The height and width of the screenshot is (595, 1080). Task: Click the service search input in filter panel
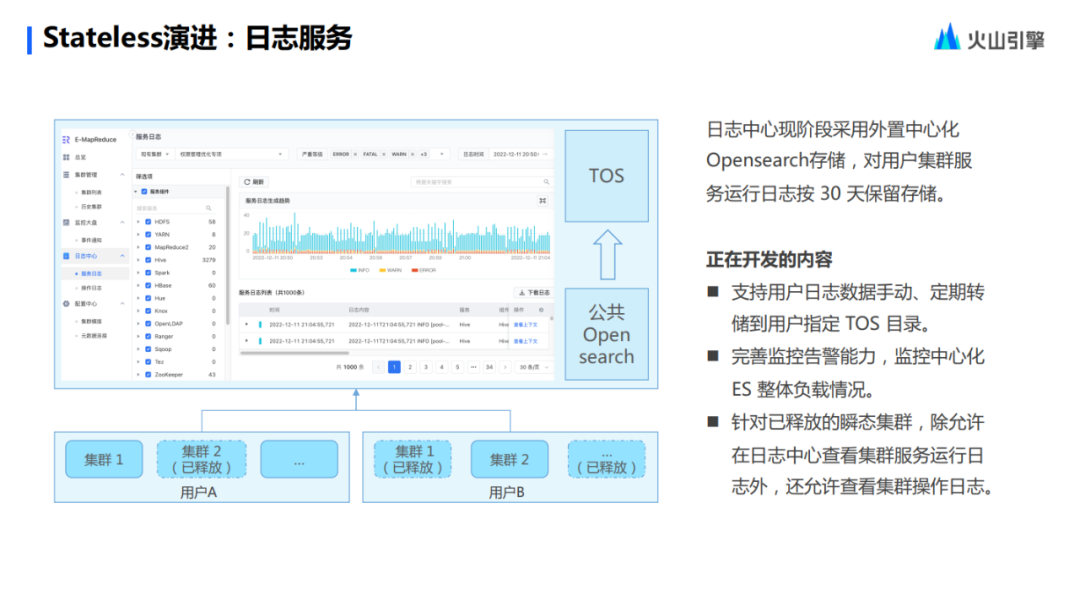pos(175,208)
